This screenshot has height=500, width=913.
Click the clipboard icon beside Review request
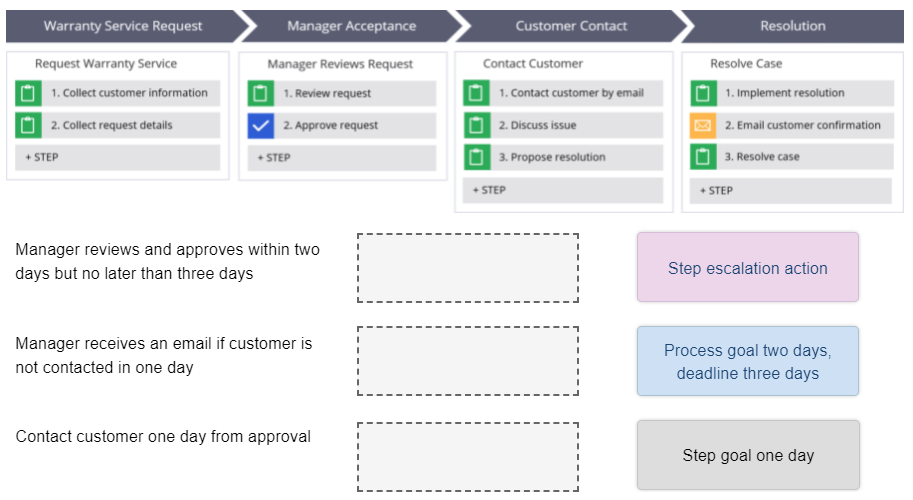coord(260,93)
